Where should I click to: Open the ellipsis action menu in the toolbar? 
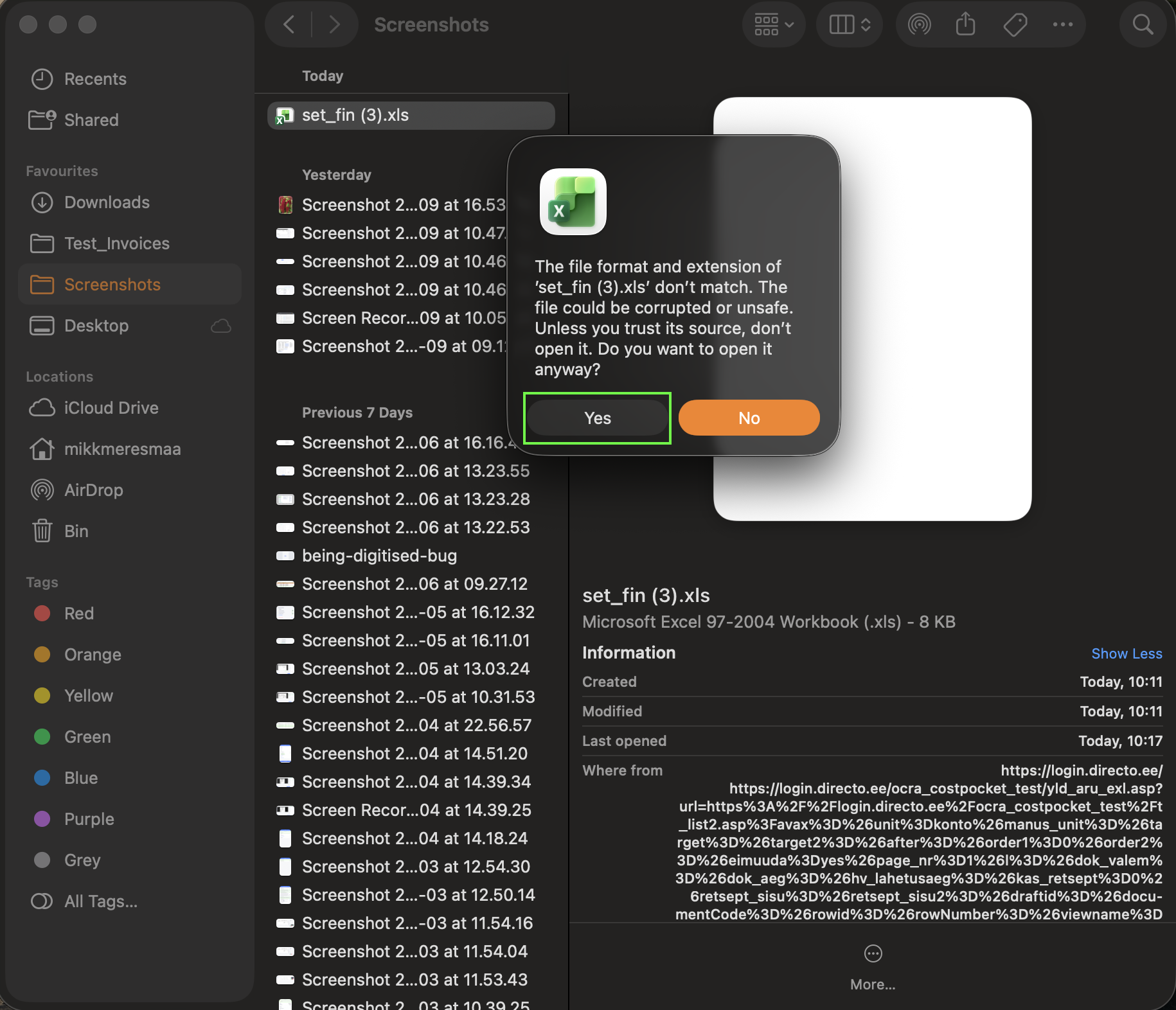click(1062, 25)
